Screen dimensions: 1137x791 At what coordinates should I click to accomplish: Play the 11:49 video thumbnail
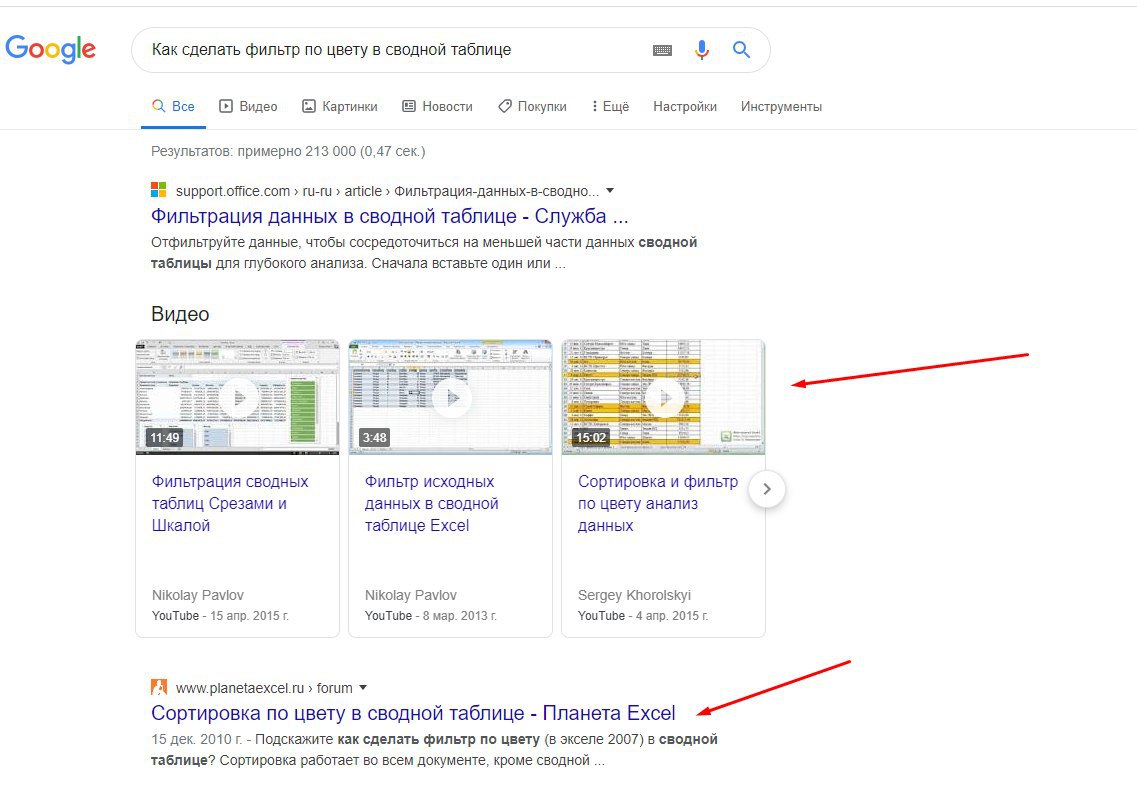(x=237, y=397)
